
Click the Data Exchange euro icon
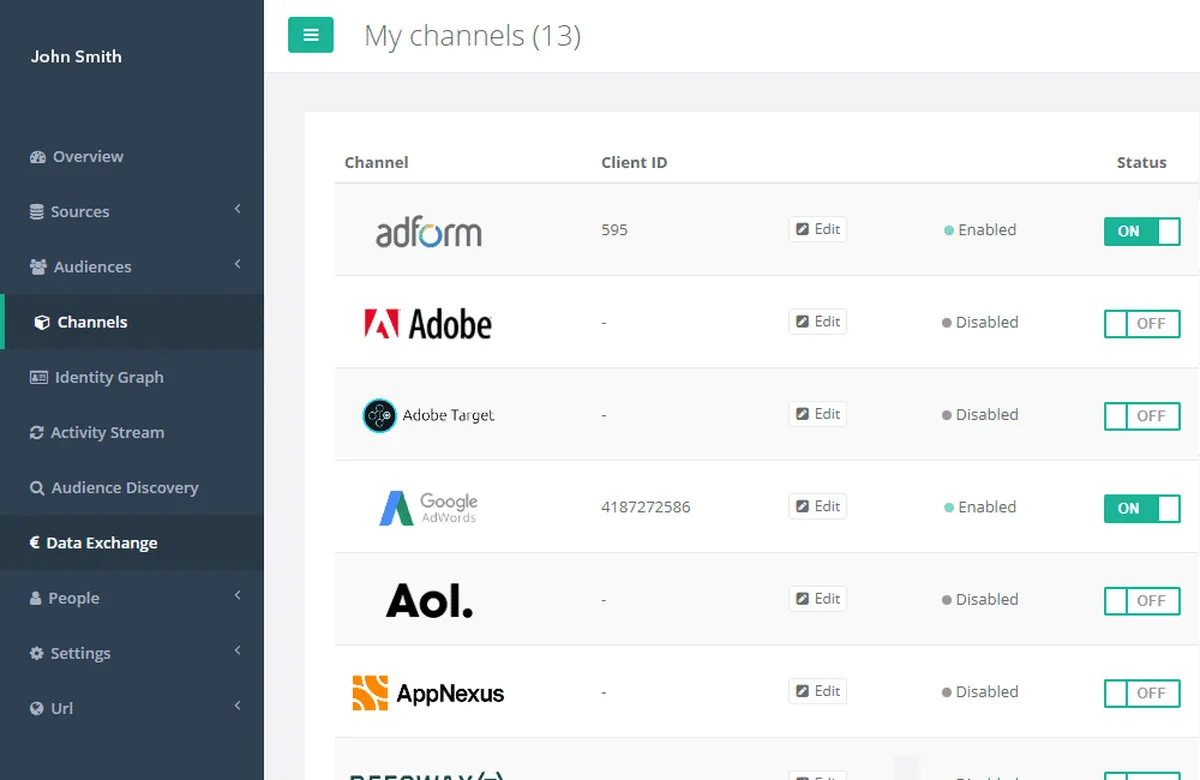click(35, 542)
